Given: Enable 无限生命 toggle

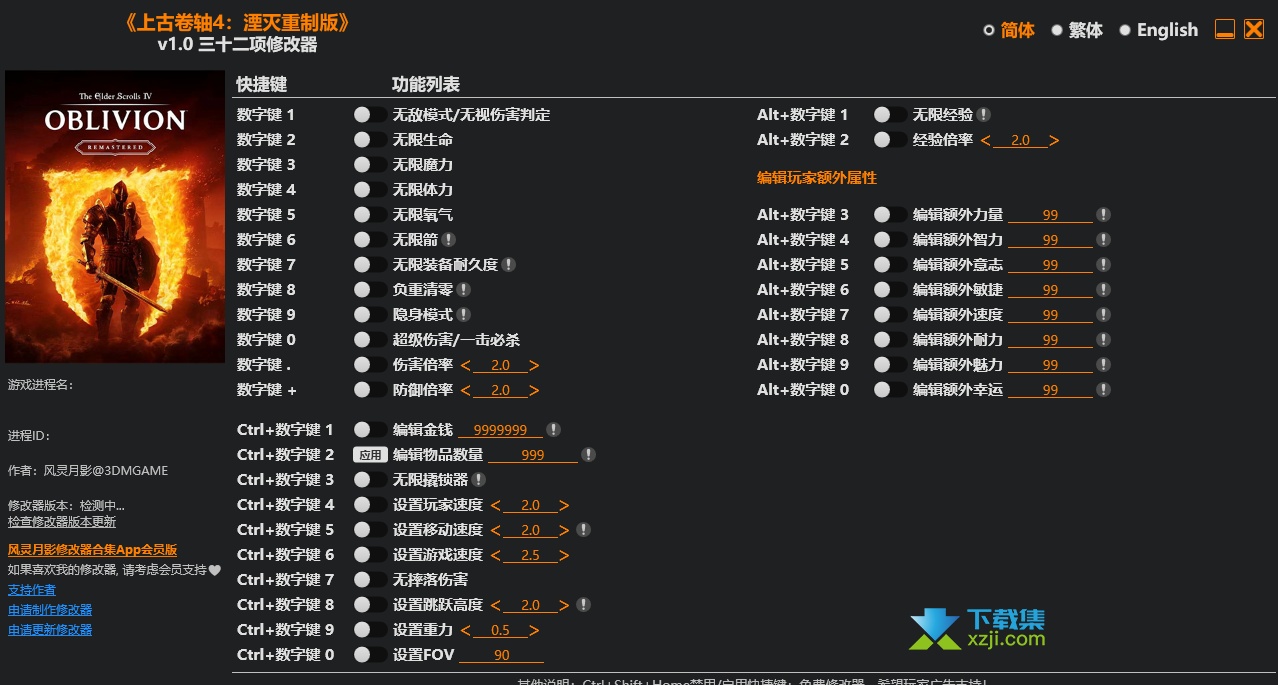Looking at the screenshot, I should point(370,140).
